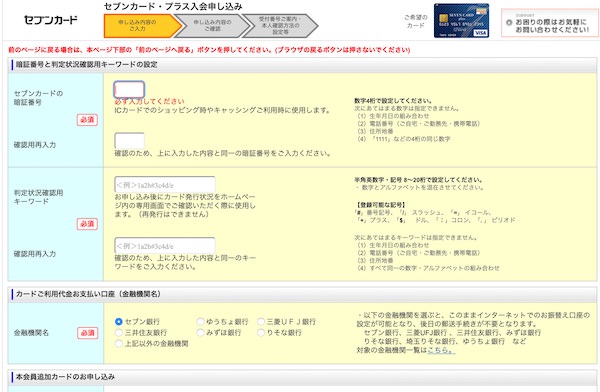Click the Seven Card Plus VISA card image
600x392 pixels.
pos(461,21)
